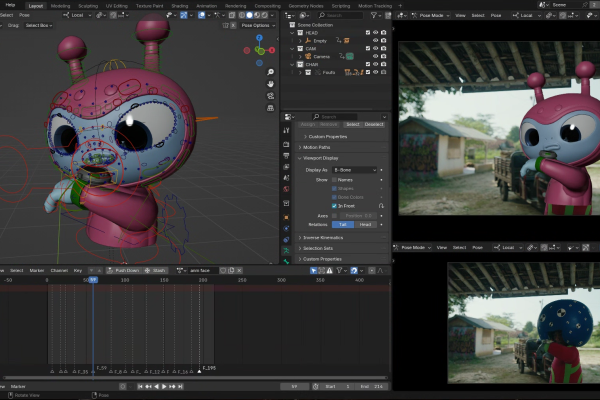600x400 pixels.
Task: Open Pose Options dropdown in viewport
Action: click(258, 25)
